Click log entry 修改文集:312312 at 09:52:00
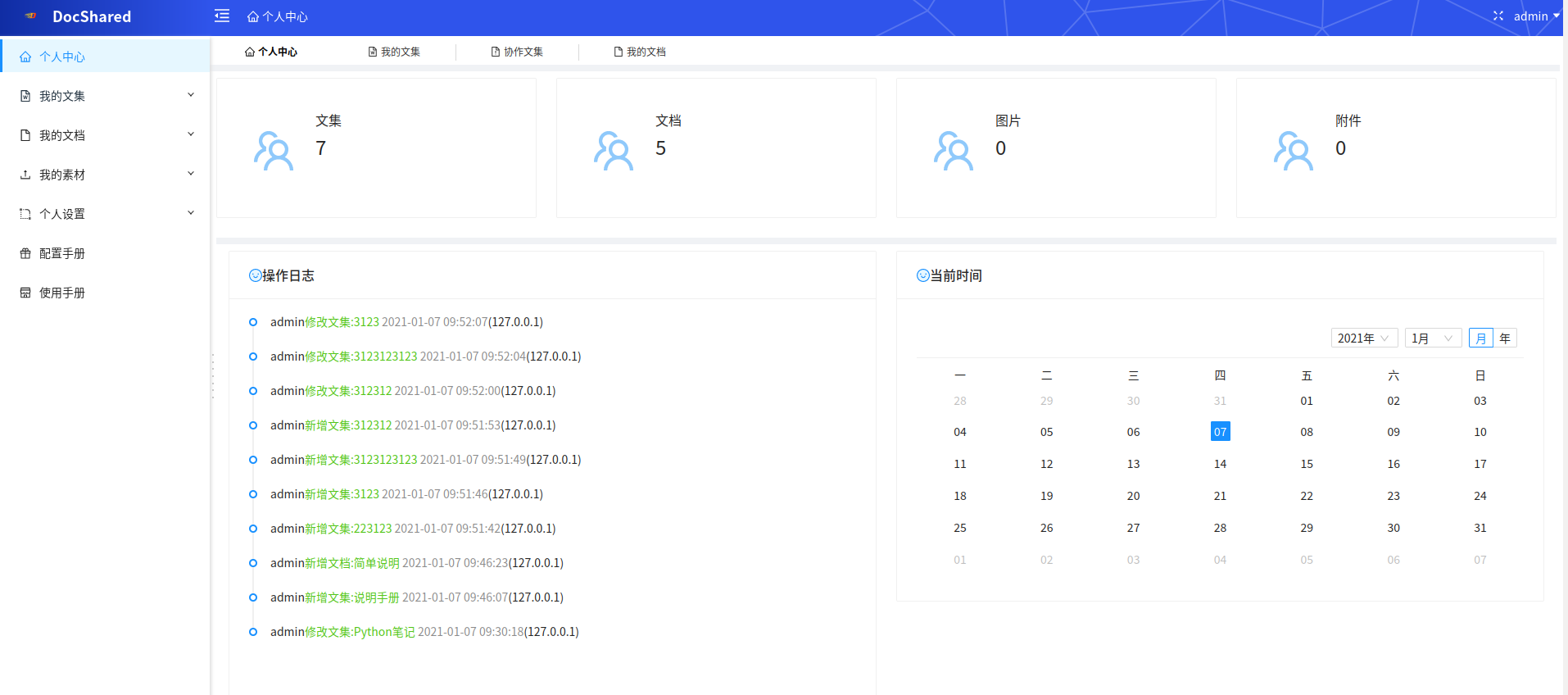The image size is (1568, 695). click(x=413, y=391)
